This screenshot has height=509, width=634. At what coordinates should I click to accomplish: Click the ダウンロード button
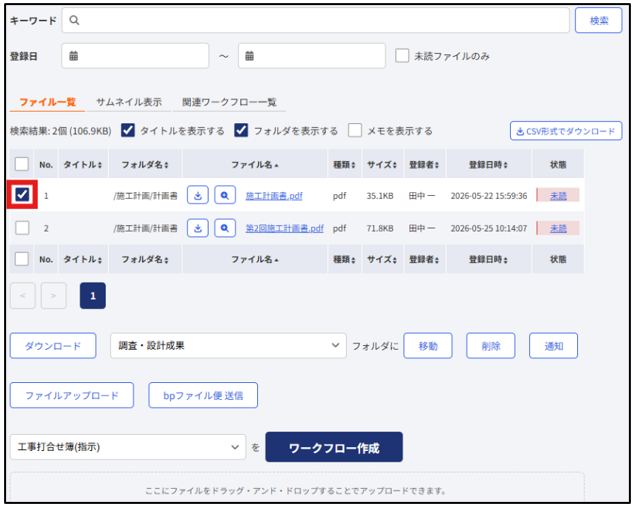[53, 346]
